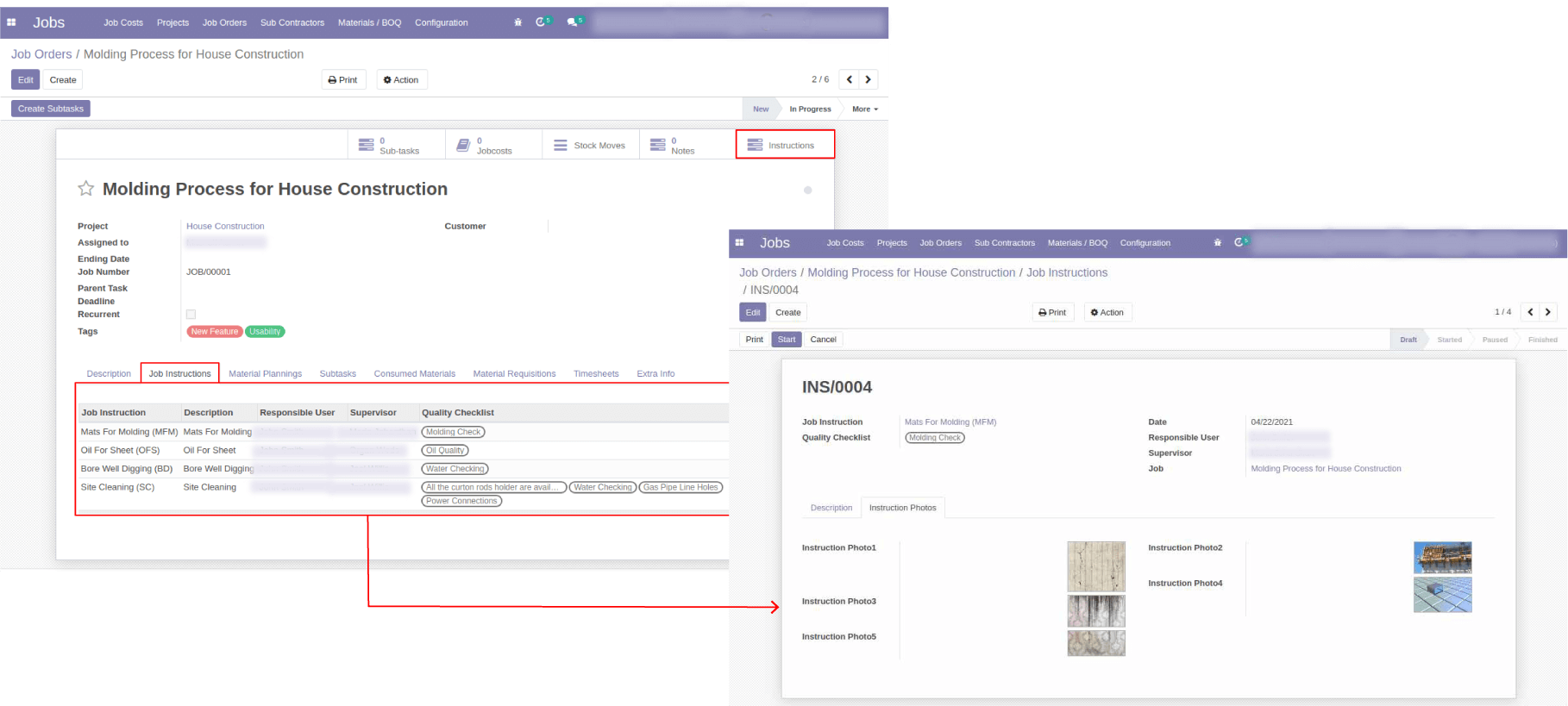
Task: Select the New Feature red tag
Action: tap(214, 332)
